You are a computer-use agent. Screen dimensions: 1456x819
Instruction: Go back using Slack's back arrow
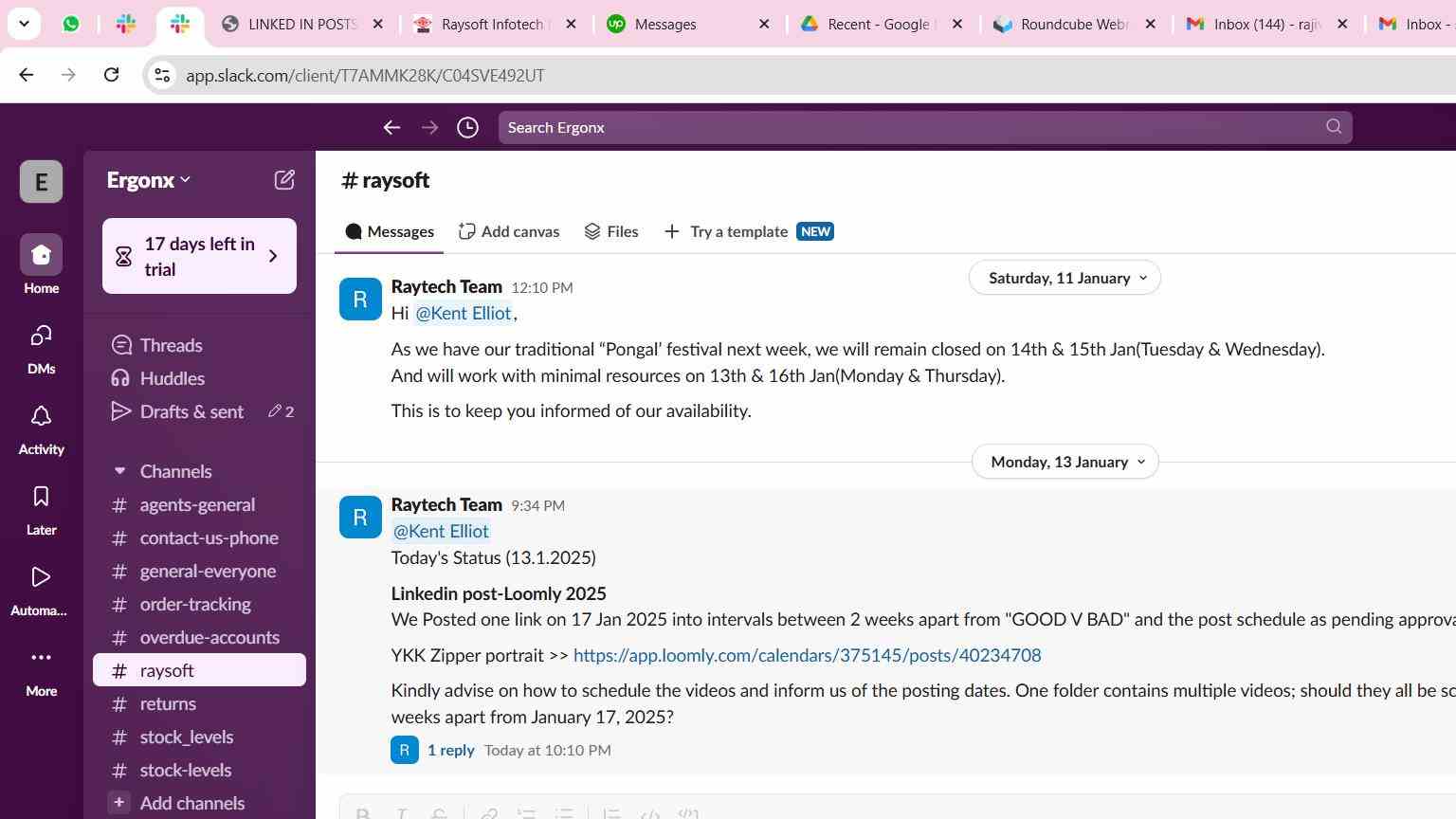pyautogui.click(x=391, y=127)
